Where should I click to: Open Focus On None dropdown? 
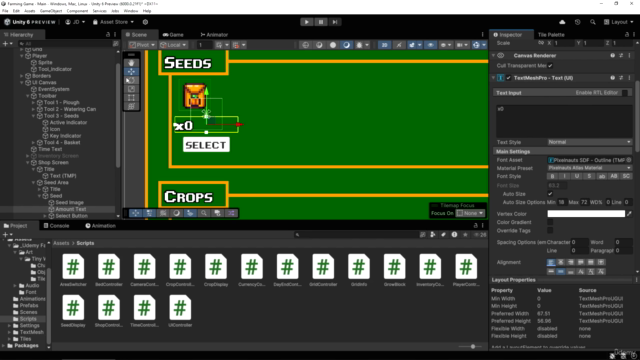tap(470, 213)
